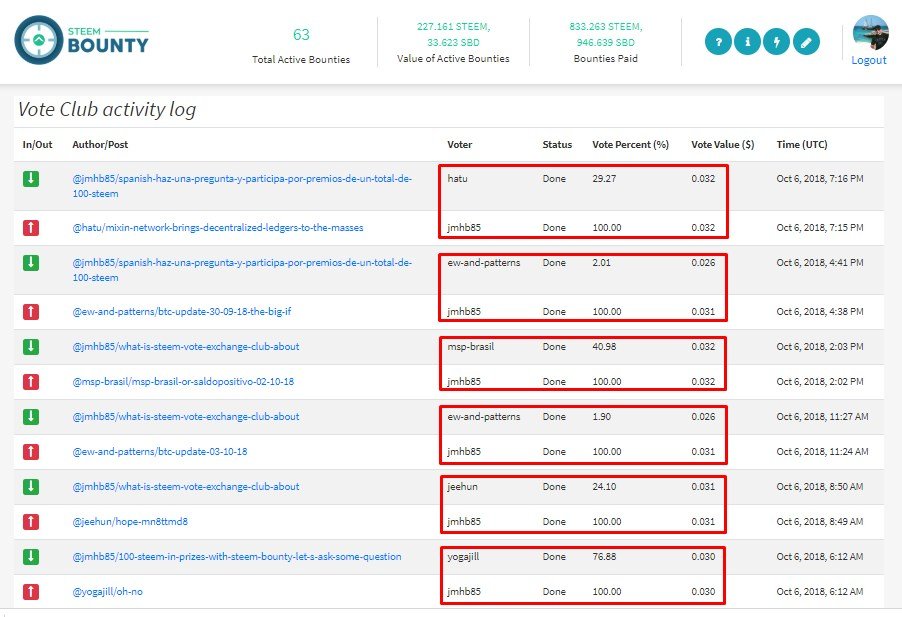Select timestamp Oct 6, 2018, 8:49 AM
This screenshot has width=902, height=617.
coord(820,522)
